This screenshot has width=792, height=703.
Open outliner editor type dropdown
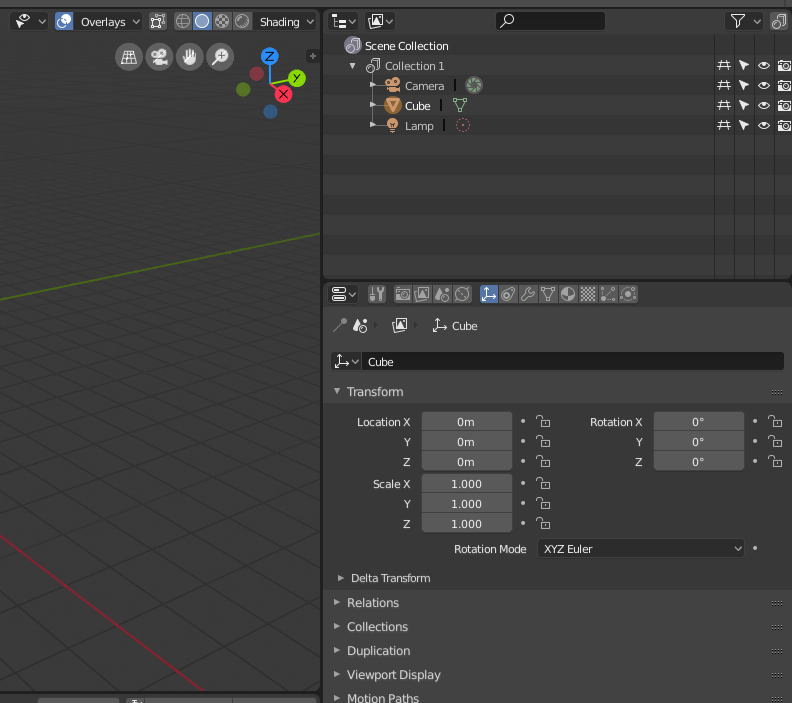click(x=343, y=22)
